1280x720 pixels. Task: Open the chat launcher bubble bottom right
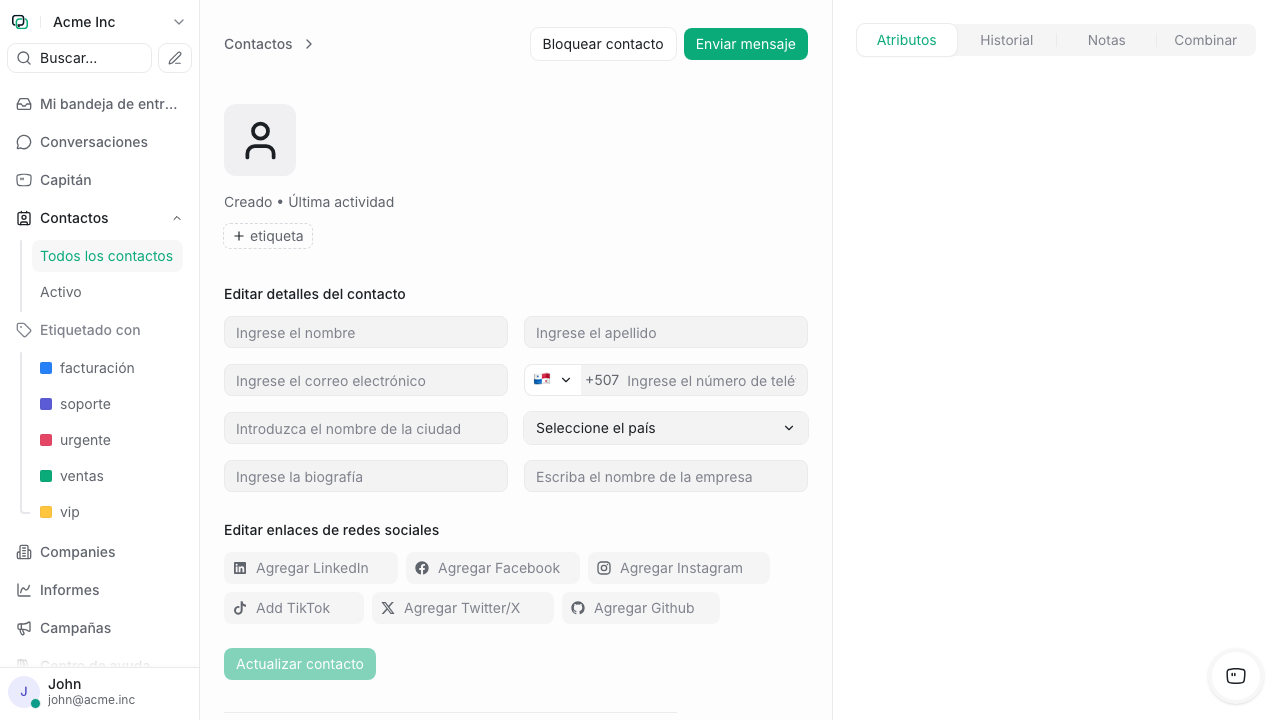tap(1234, 677)
